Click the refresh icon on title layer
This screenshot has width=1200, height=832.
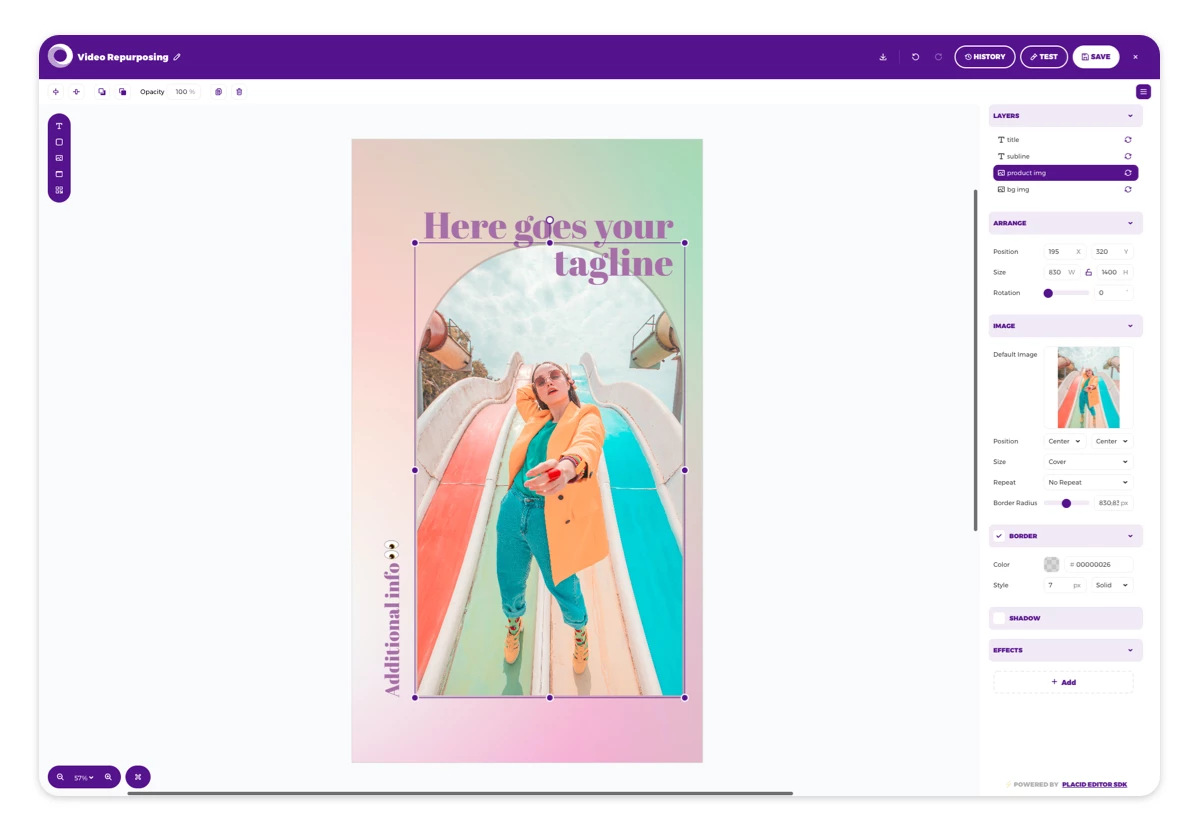pyautogui.click(x=1128, y=140)
